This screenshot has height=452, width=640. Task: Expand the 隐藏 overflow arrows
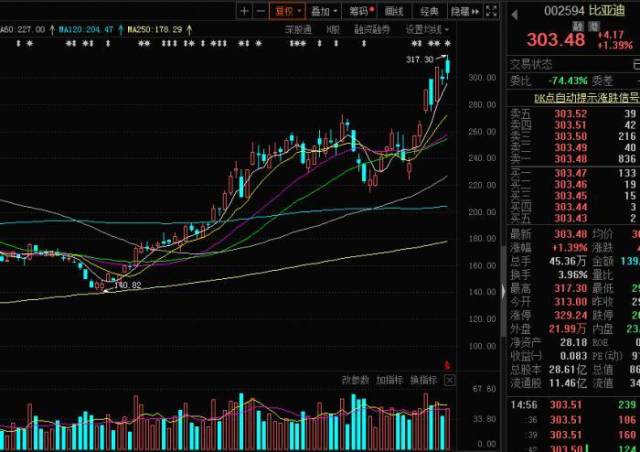click(462, 11)
